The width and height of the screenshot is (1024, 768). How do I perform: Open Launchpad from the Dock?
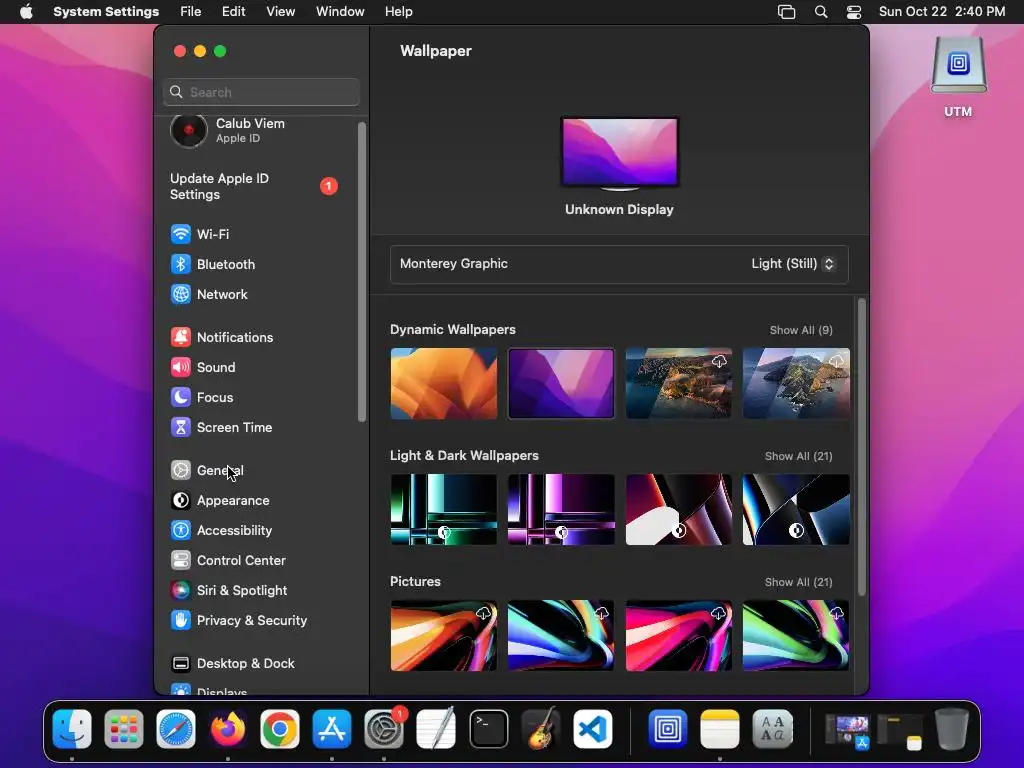pyautogui.click(x=123, y=729)
